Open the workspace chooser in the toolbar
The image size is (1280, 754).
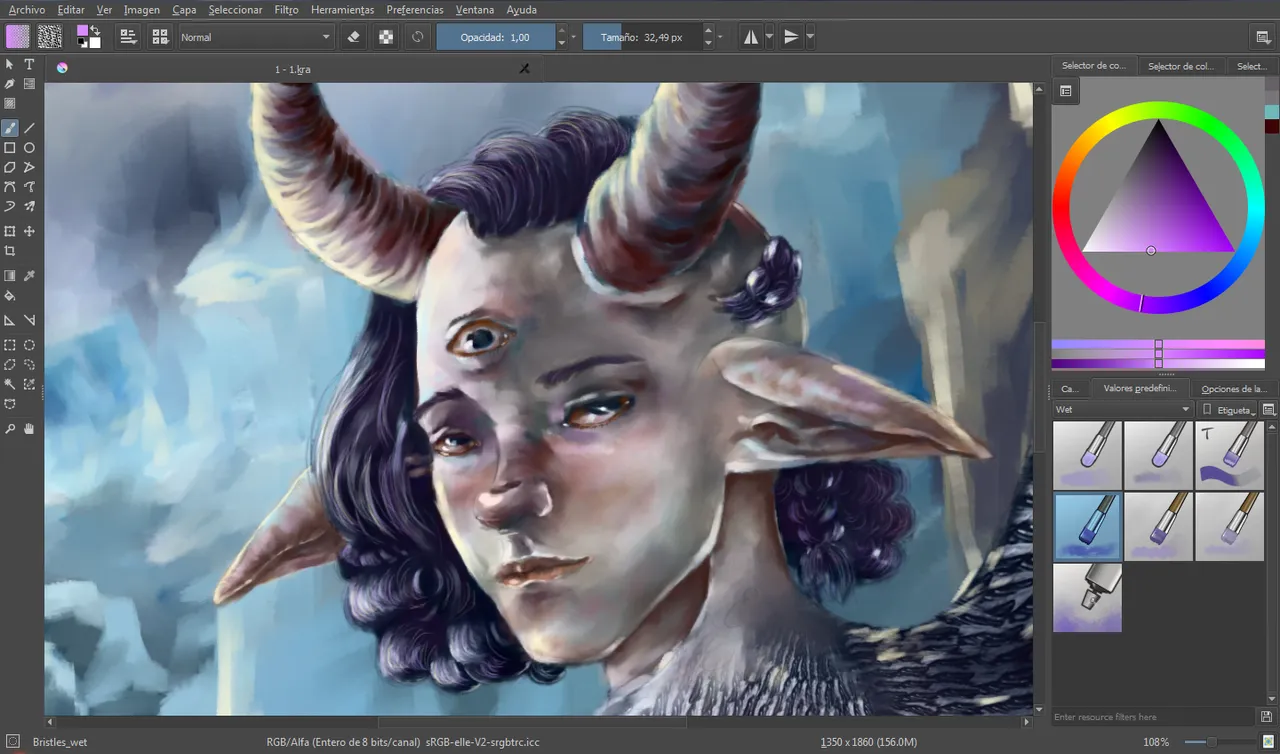pos(1263,37)
